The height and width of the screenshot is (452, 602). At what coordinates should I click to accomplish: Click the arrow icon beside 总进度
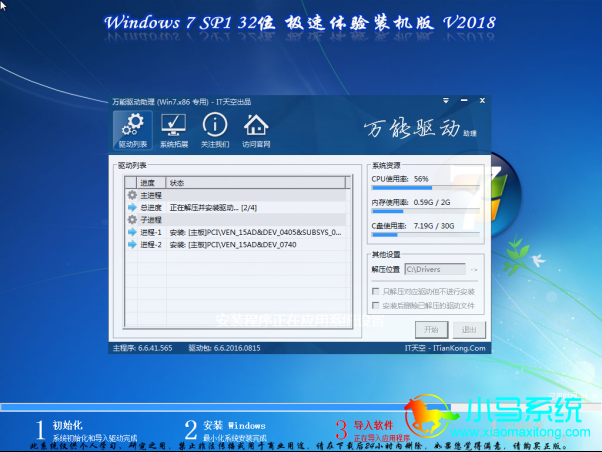(x=132, y=207)
